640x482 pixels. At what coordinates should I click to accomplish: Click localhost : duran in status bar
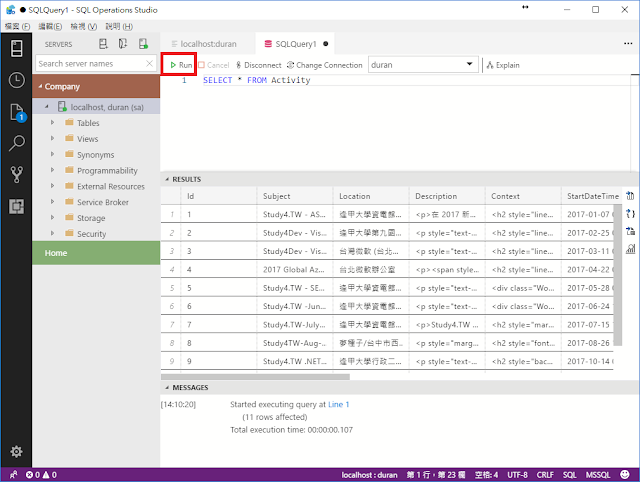click(369, 475)
